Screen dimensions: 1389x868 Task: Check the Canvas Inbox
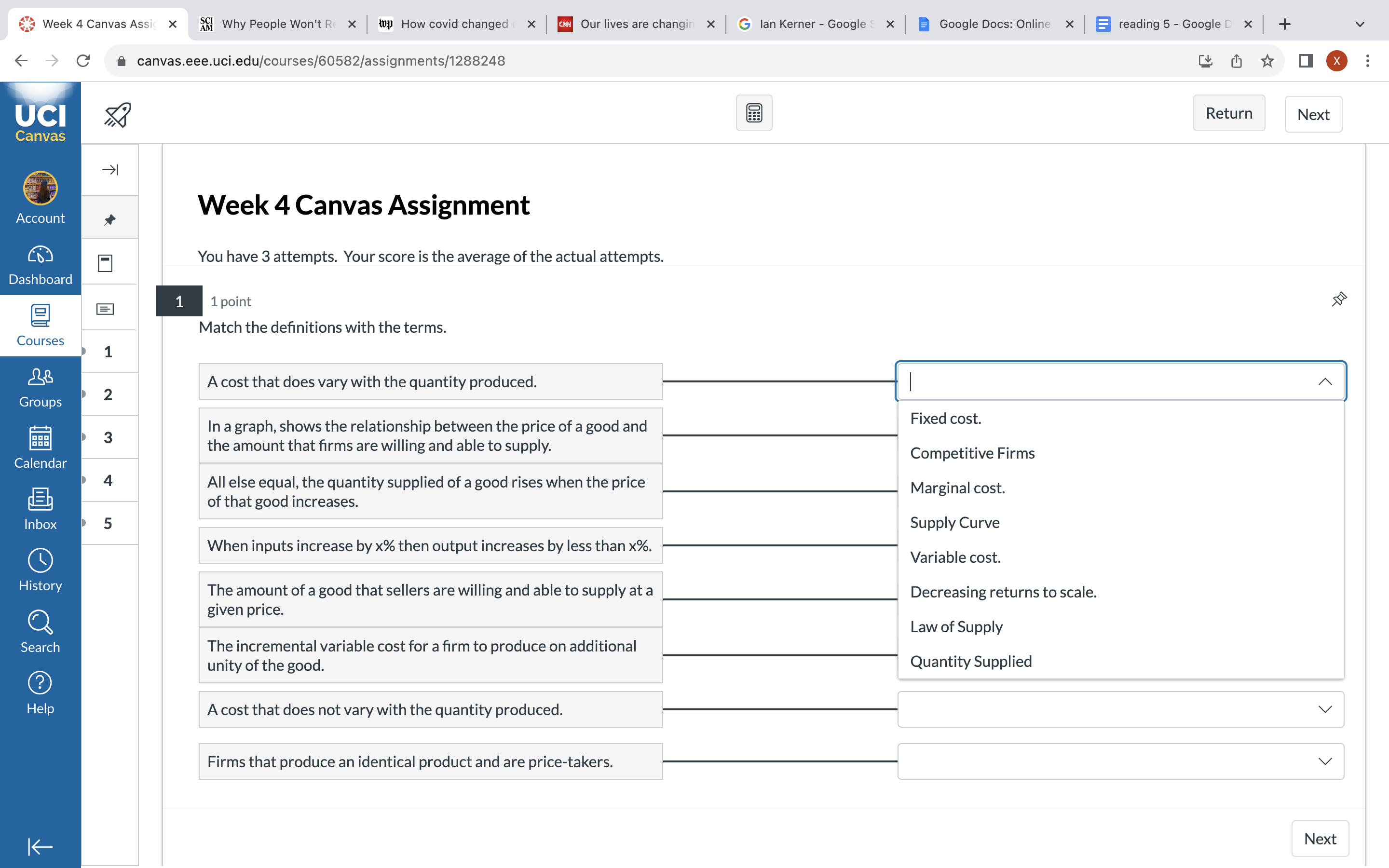coord(40,509)
